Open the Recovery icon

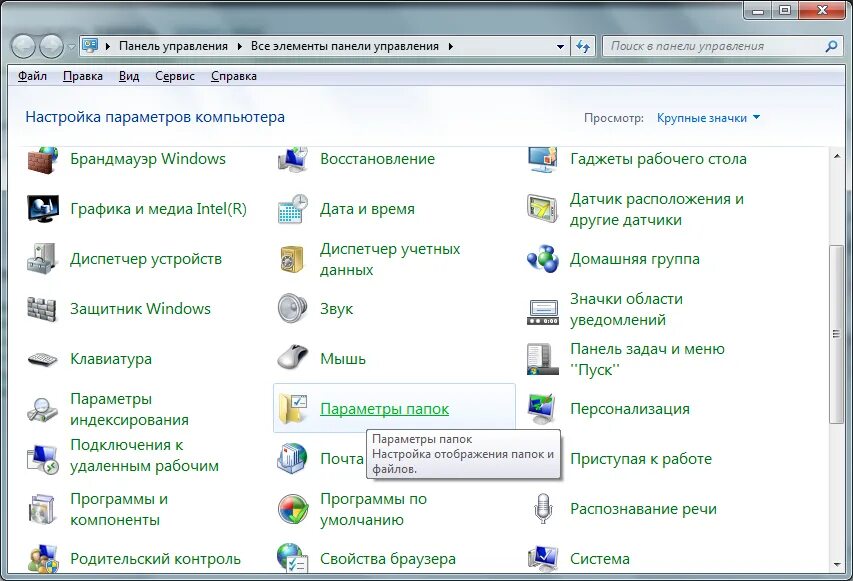293,160
